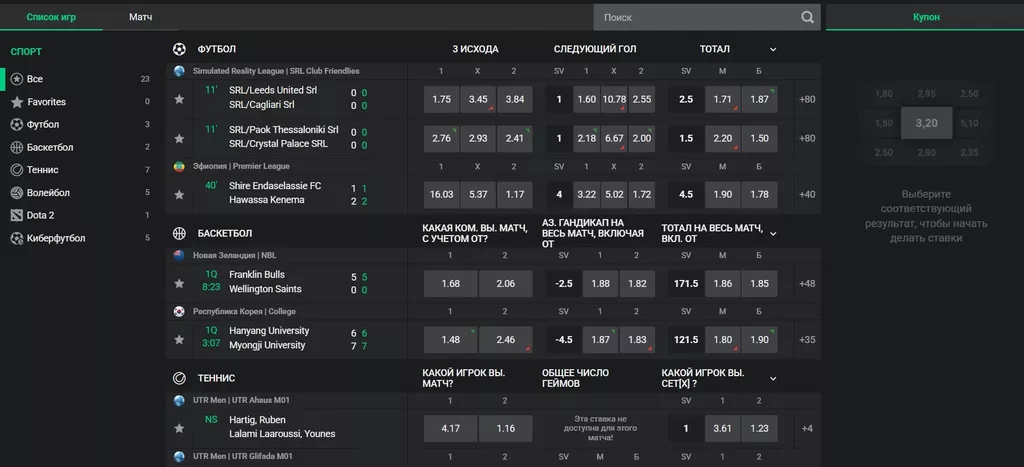The width and height of the screenshot is (1024, 467).
Task: Mark Franklin Bulls match as favorite
Action: (x=179, y=283)
